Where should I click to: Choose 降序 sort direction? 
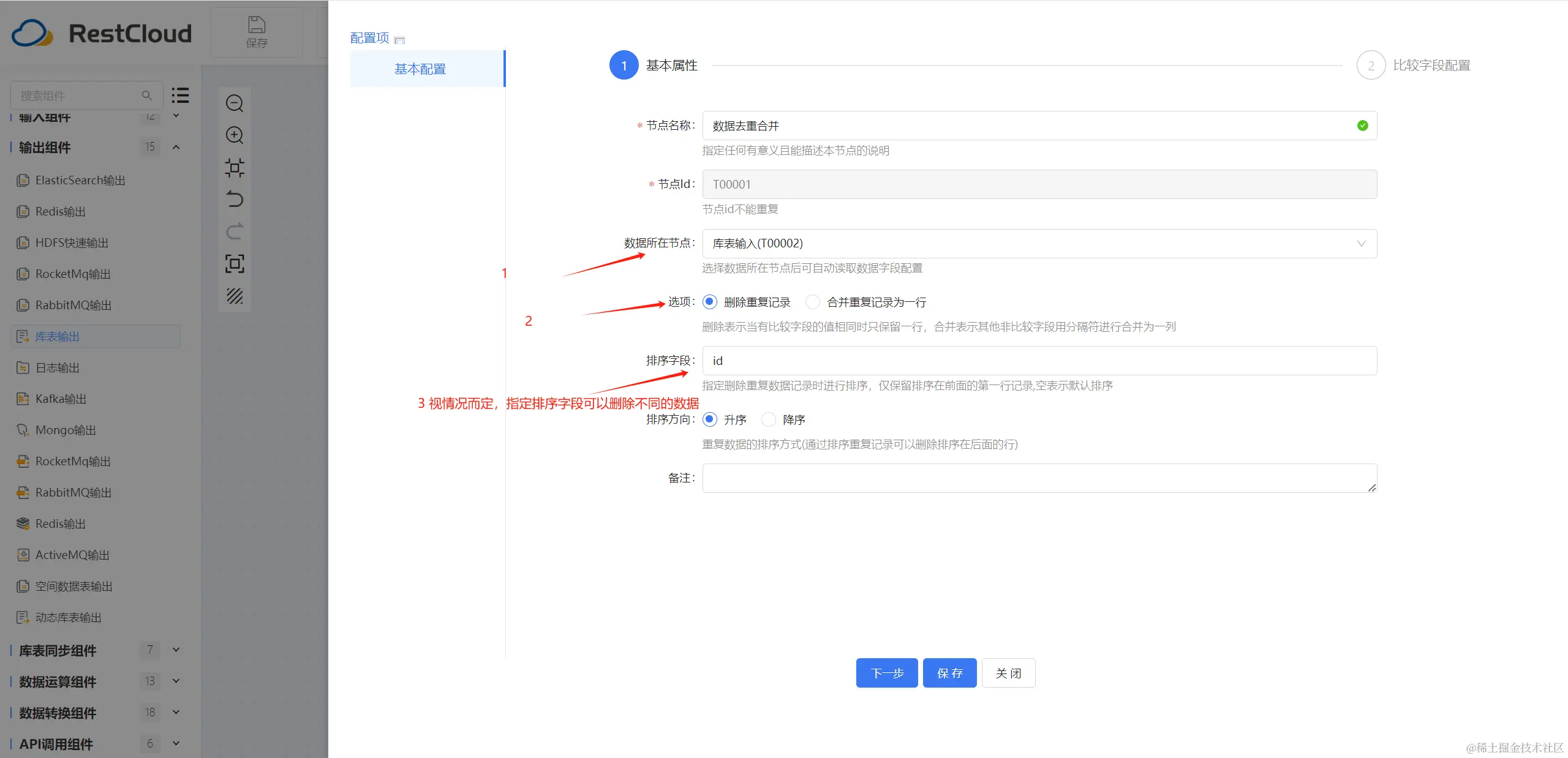click(768, 419)
